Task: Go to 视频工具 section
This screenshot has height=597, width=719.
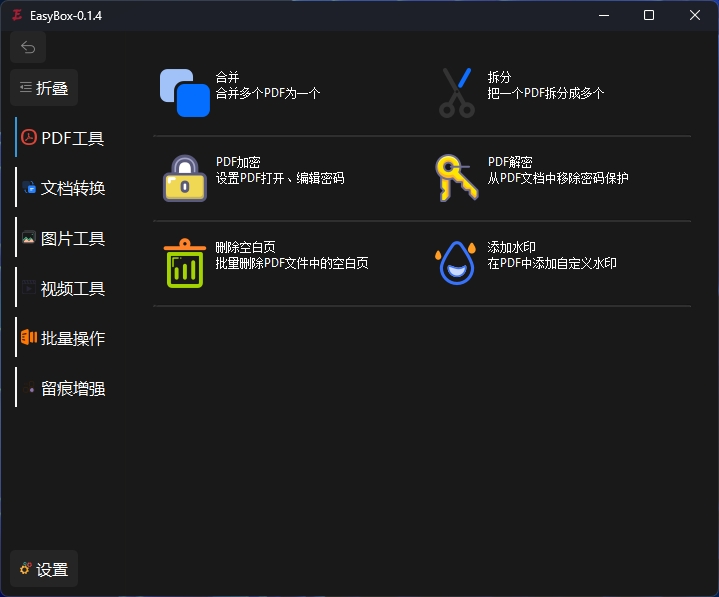Action: 73,289
